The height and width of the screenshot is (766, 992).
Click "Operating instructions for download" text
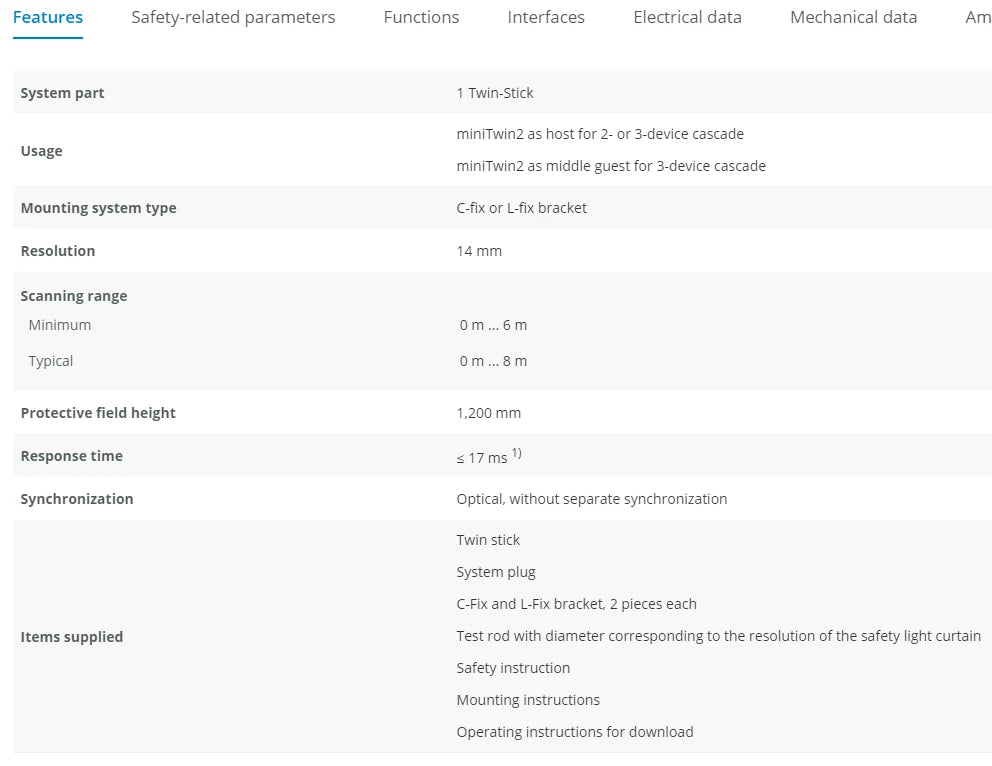pos(575,732)
